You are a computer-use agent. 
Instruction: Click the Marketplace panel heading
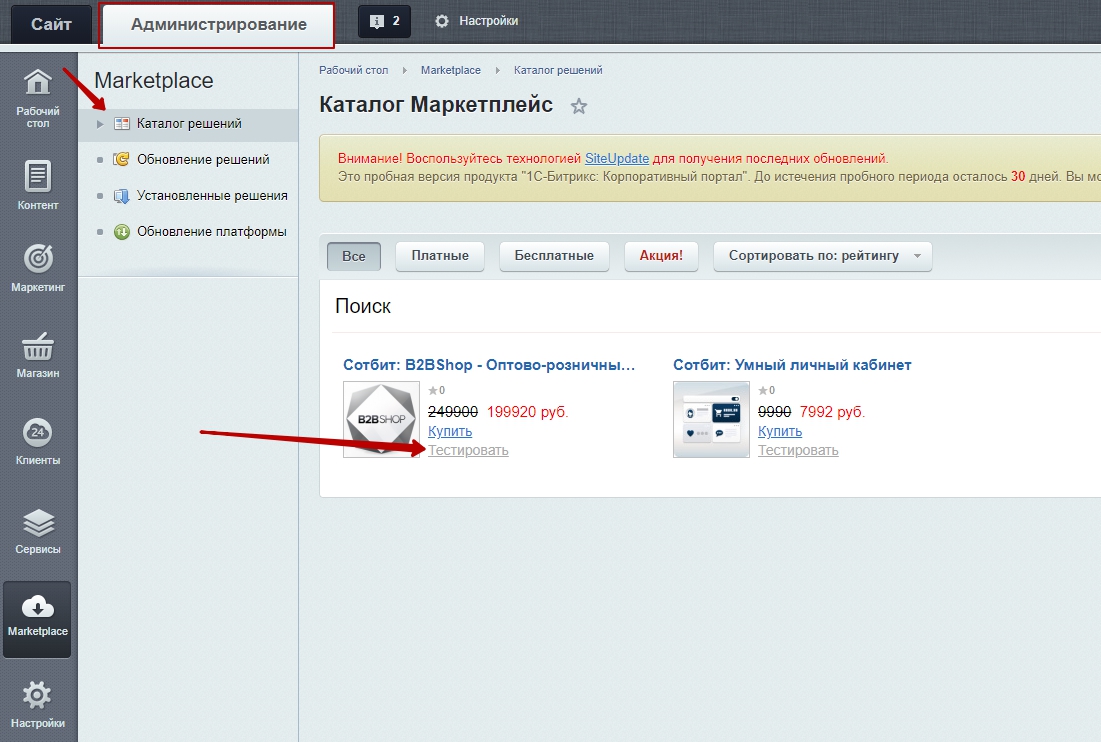click(x=154, y=81)
